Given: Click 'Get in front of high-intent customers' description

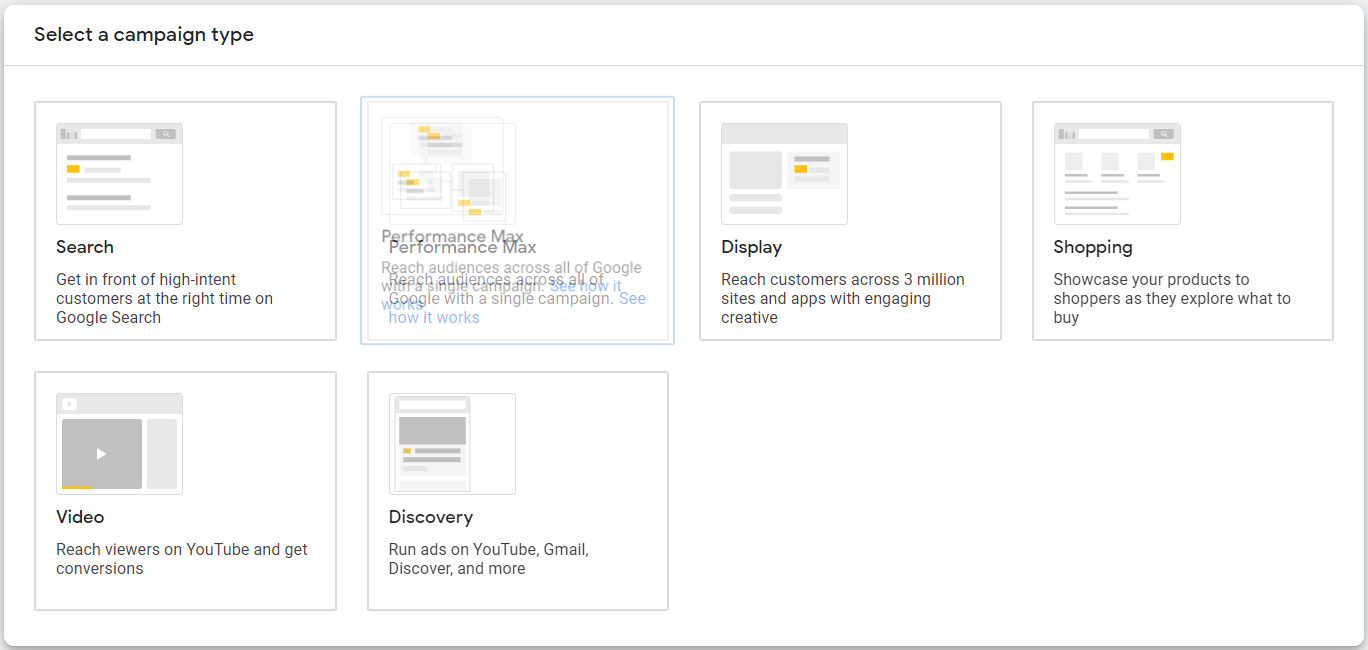Looking at the screenshot, I should (x=164, y=298).
